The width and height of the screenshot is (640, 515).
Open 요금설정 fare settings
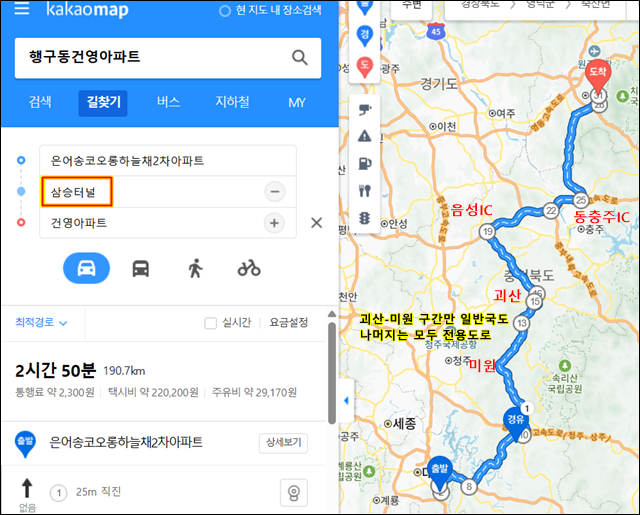click(289, 322)
